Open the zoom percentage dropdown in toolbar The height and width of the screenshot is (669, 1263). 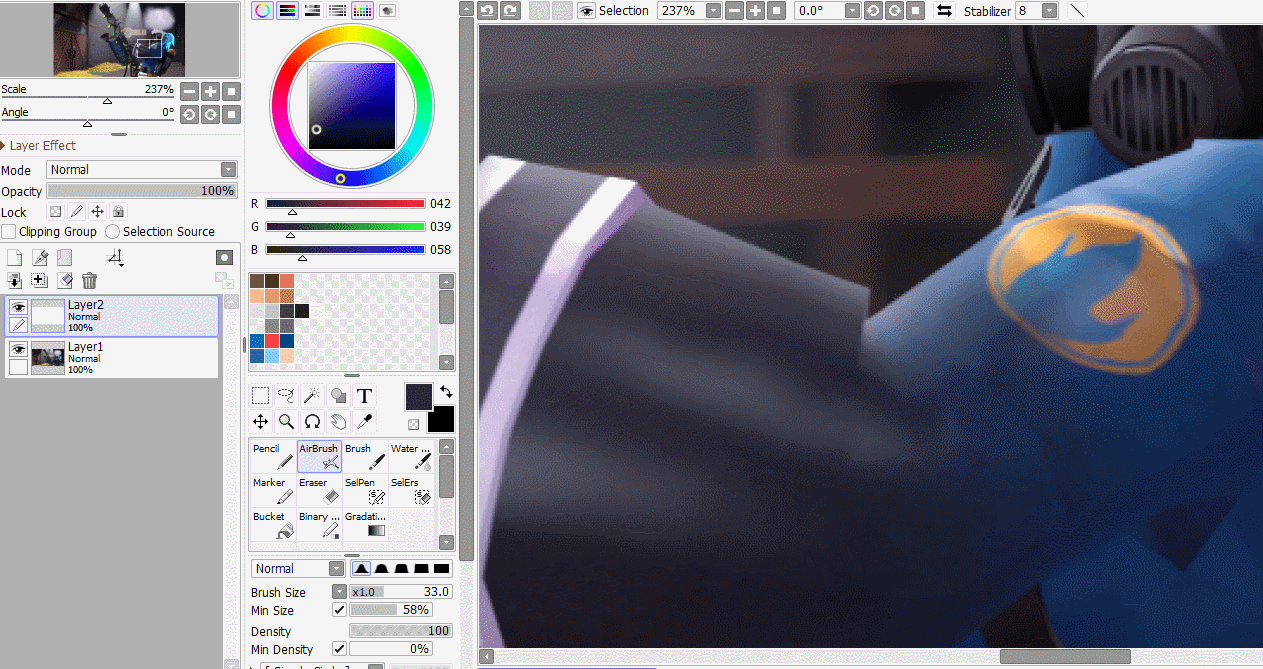click(x=713, y=10)
